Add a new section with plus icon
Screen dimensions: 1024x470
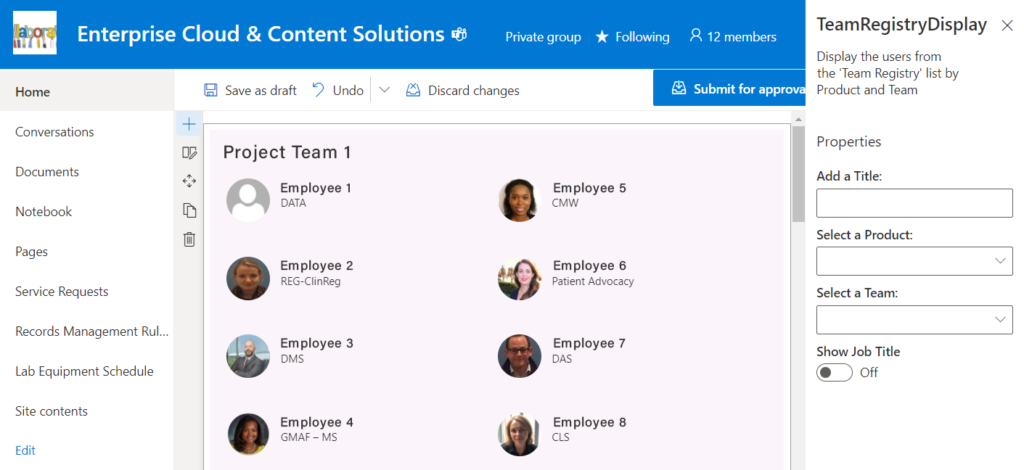click(189, 123)
